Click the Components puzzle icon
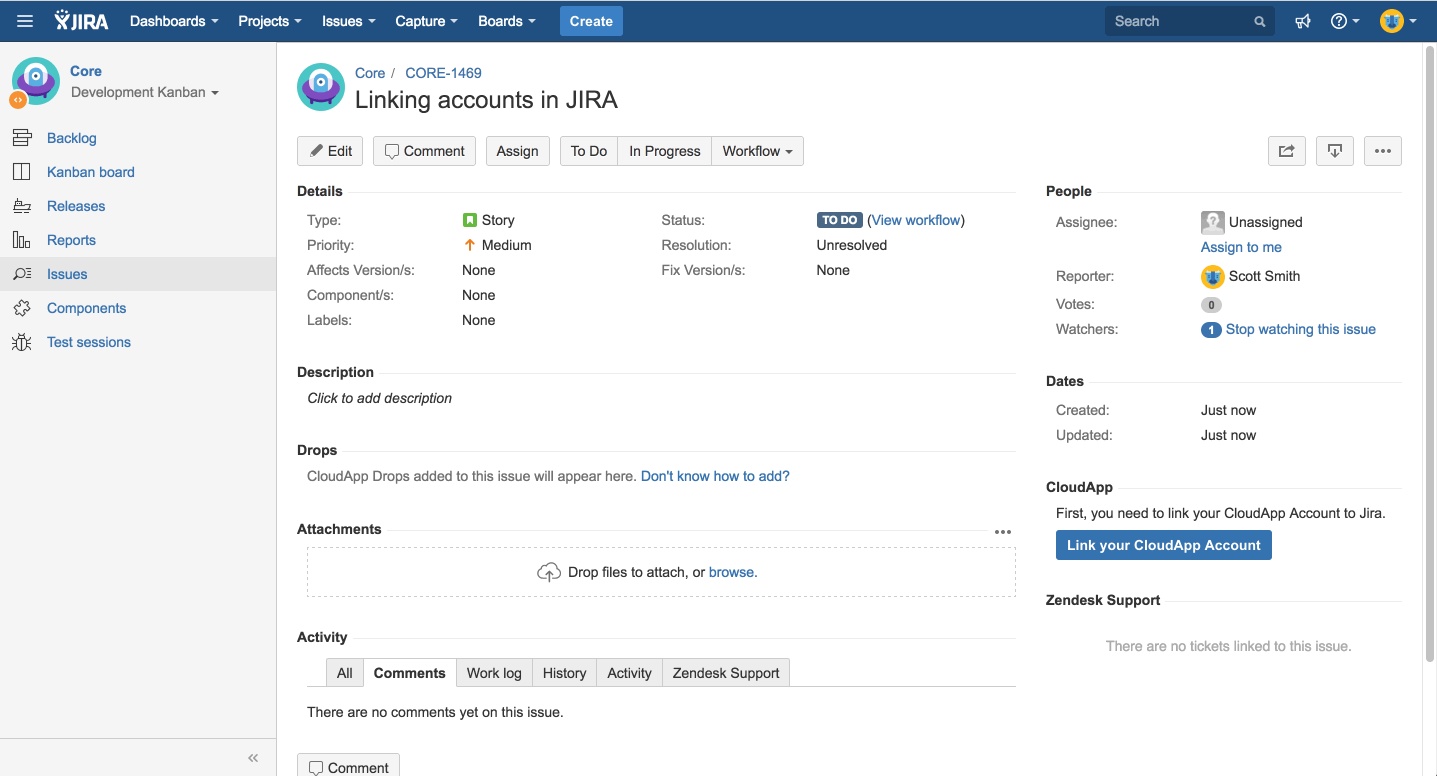 pos(21,308)
